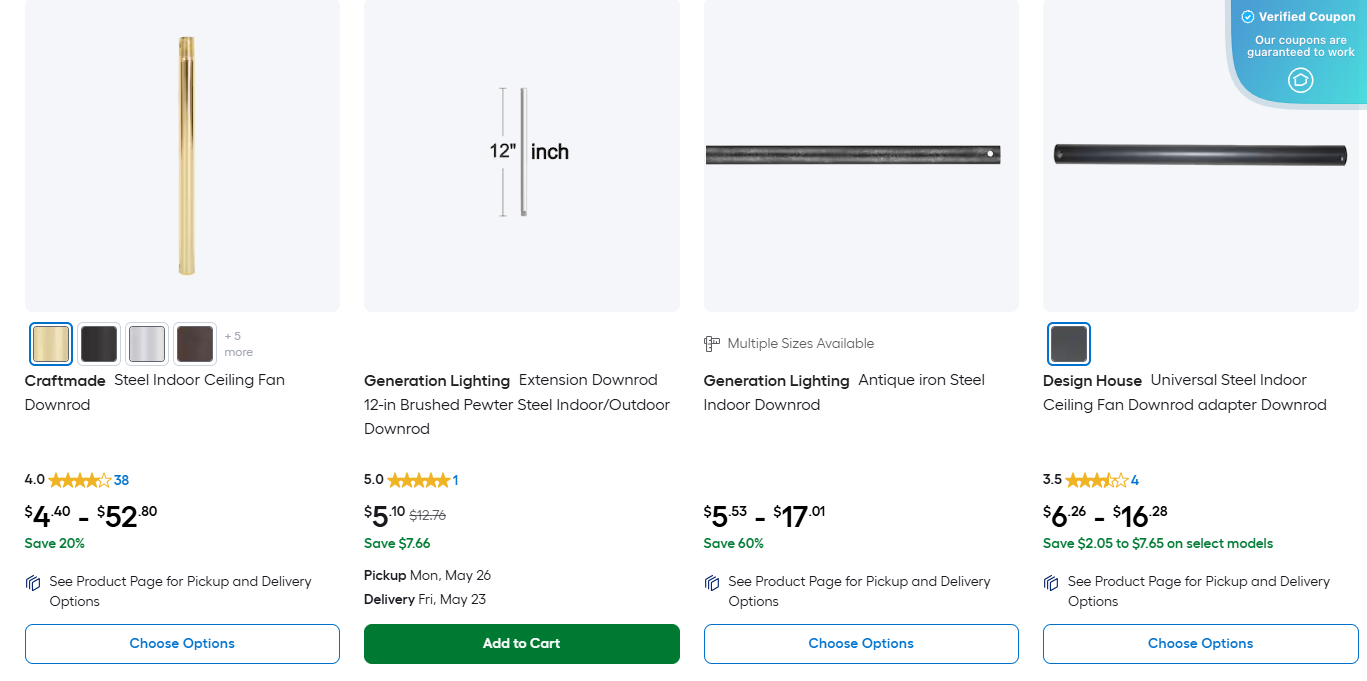This screenshot has width=1367, height=681.
Task: Click the store pickup icon on Craftmade downrod card
Action: click(33, 582)
